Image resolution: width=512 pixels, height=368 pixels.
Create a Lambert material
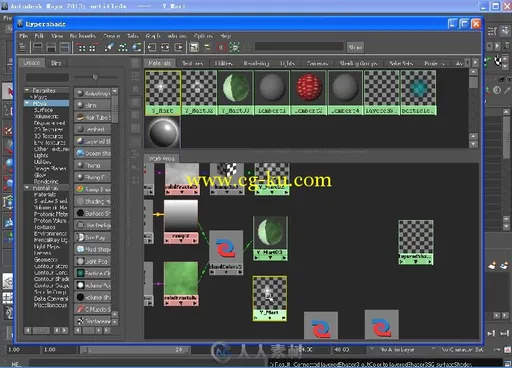92,129
